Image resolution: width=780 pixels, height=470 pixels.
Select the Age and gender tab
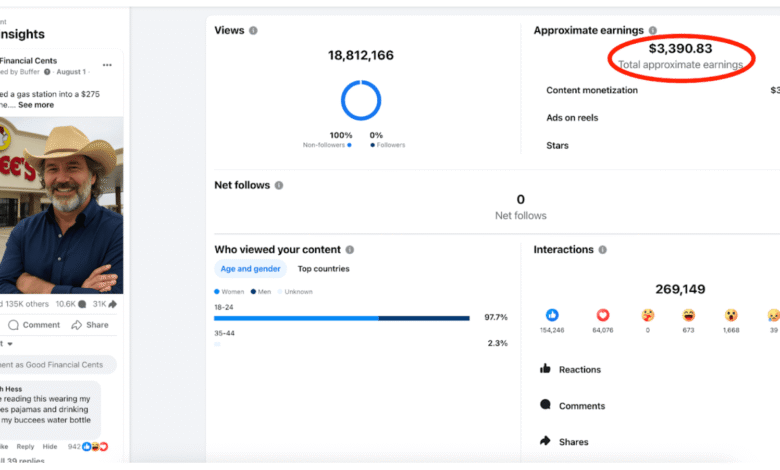click(250, 269)
